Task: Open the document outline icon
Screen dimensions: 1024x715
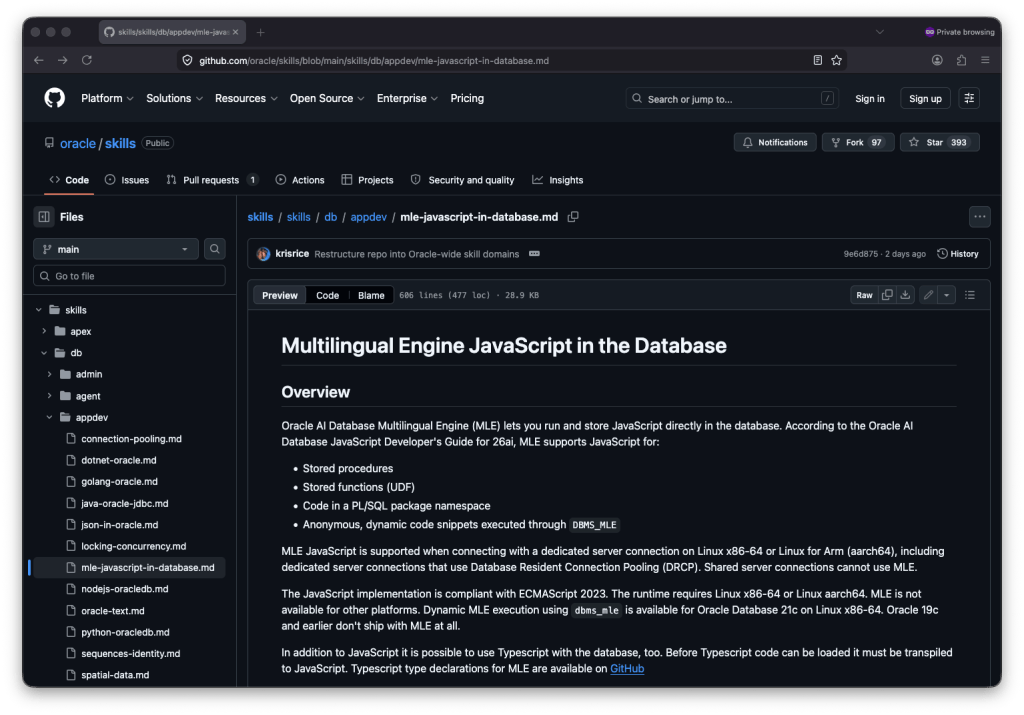Action: 969,295
